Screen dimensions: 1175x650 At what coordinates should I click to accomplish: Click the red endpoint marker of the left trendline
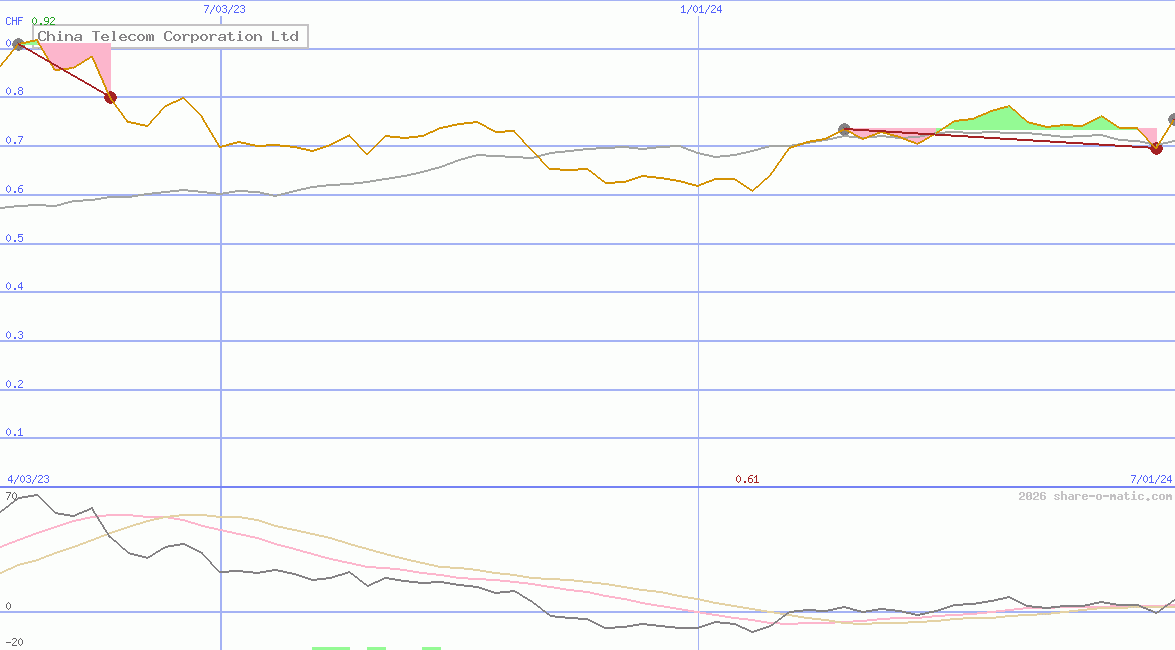click(110, 96)
